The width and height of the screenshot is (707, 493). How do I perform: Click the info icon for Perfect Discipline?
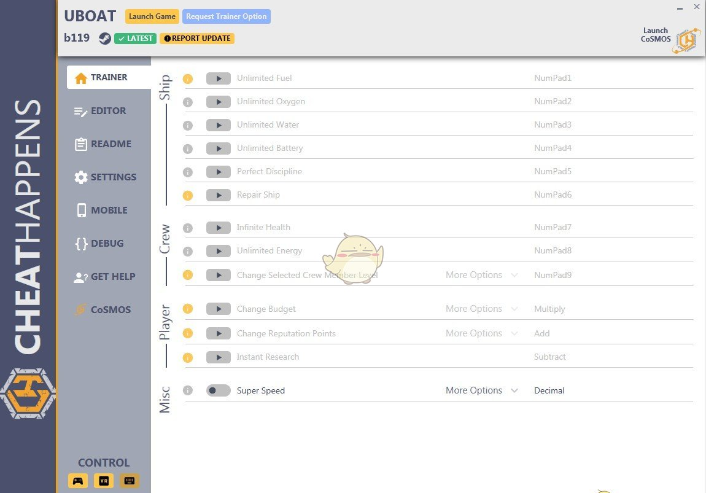tap(188, 172)
